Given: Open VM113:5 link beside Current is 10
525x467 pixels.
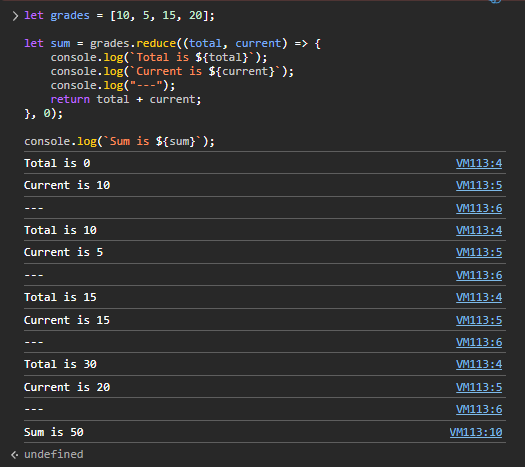Looking at the screenshot, I should [x=479, y=185].
